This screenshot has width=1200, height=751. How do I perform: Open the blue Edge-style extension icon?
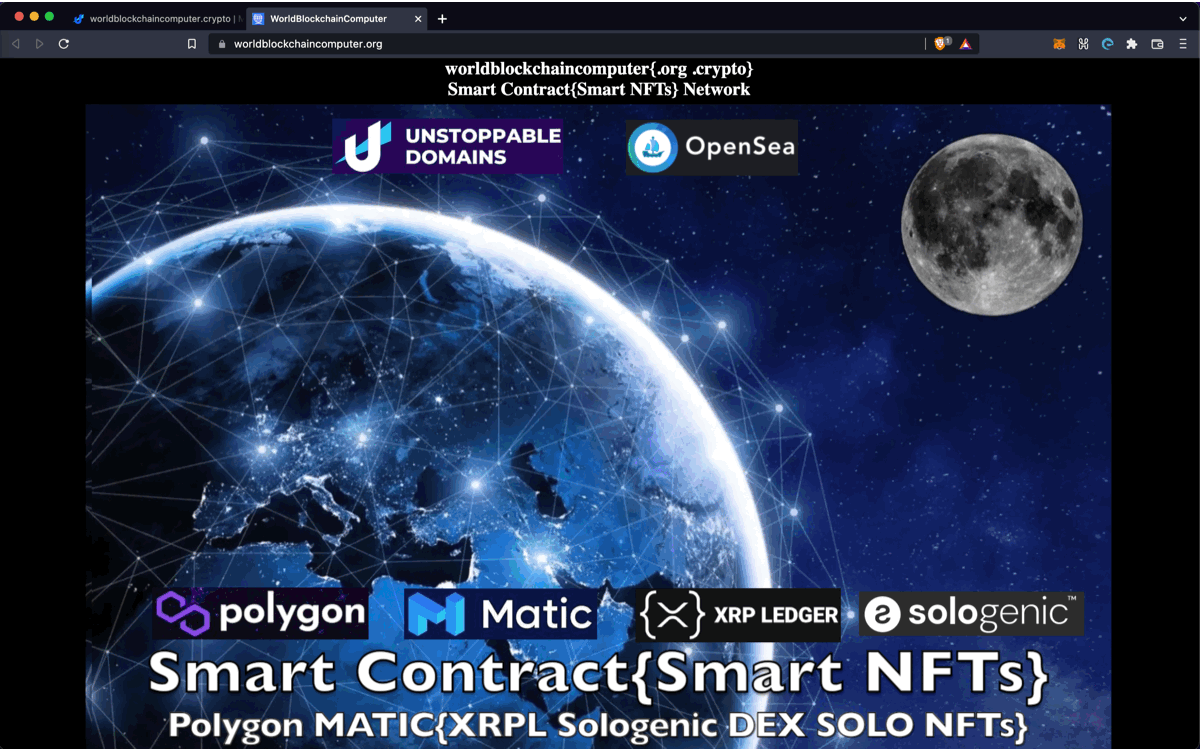tap(1107, 44)
